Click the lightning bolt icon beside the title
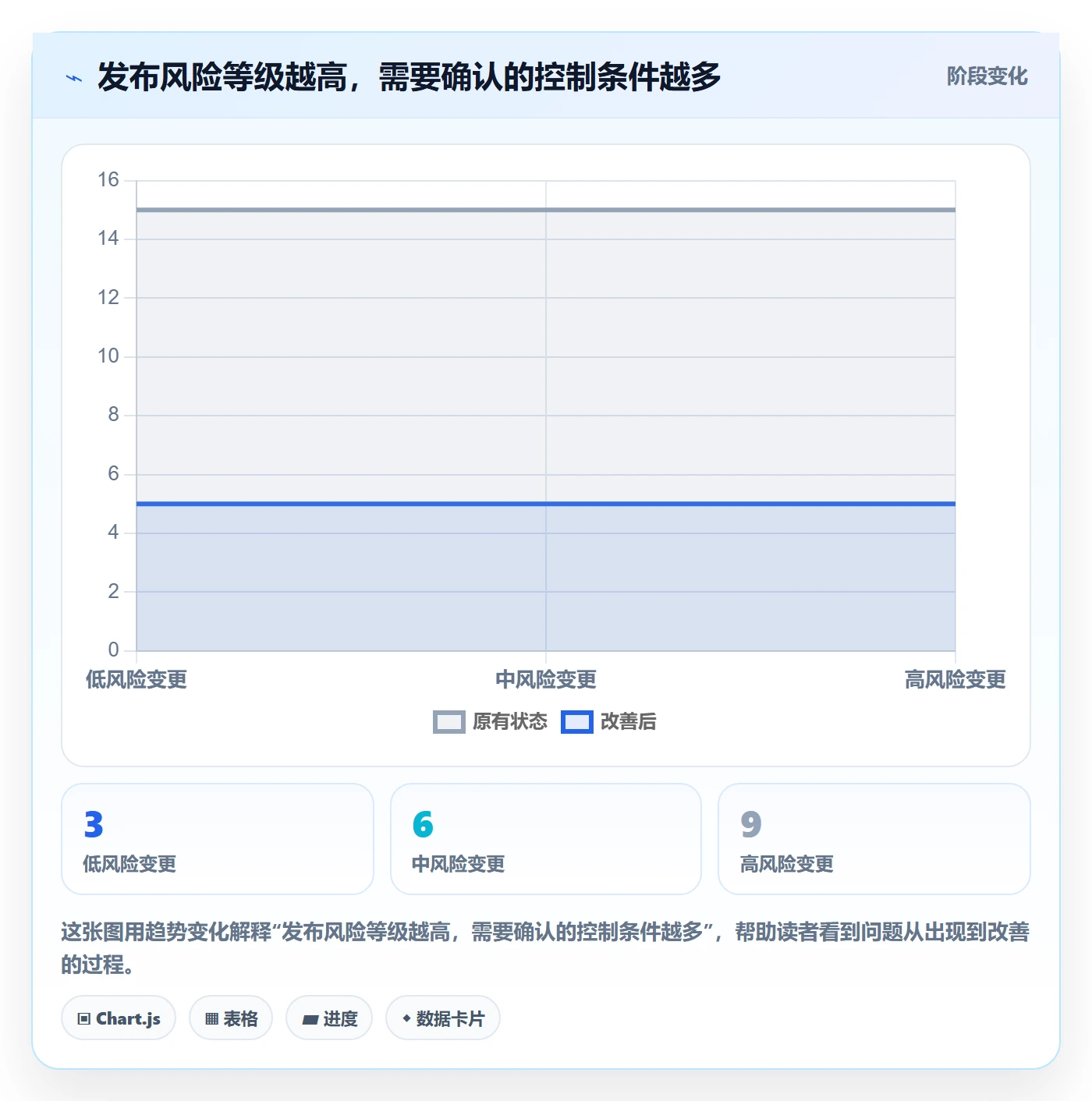This screenshot has width=1092, height=1101. 74,78
